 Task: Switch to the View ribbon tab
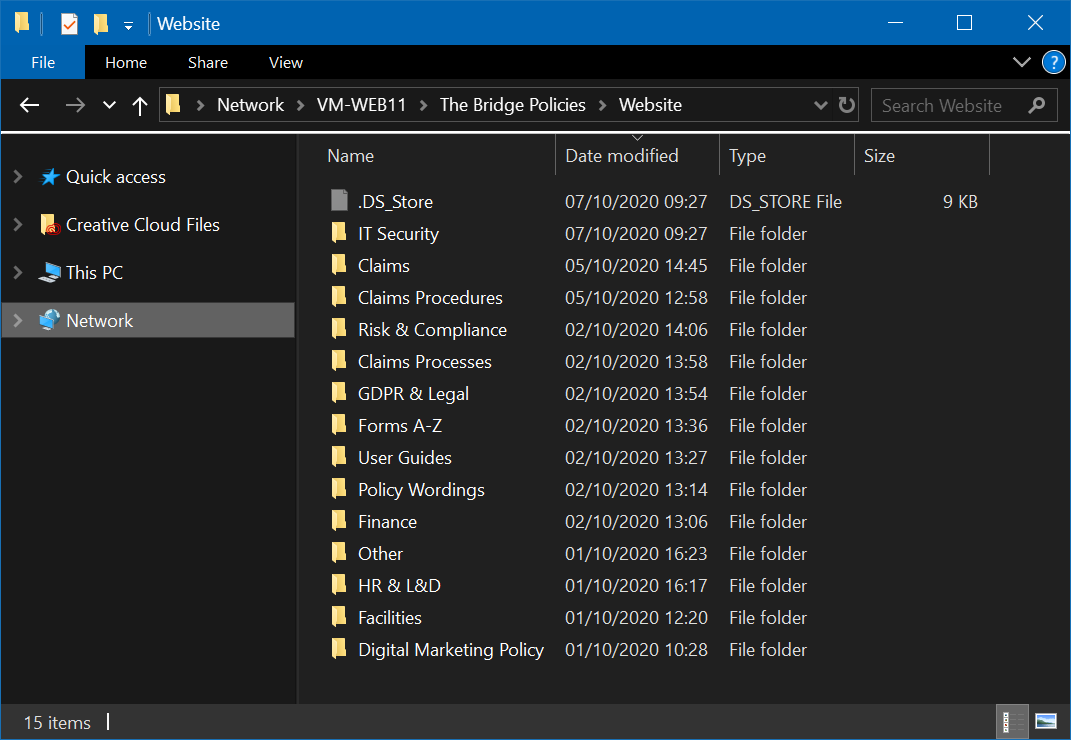[x=285, y=62]
